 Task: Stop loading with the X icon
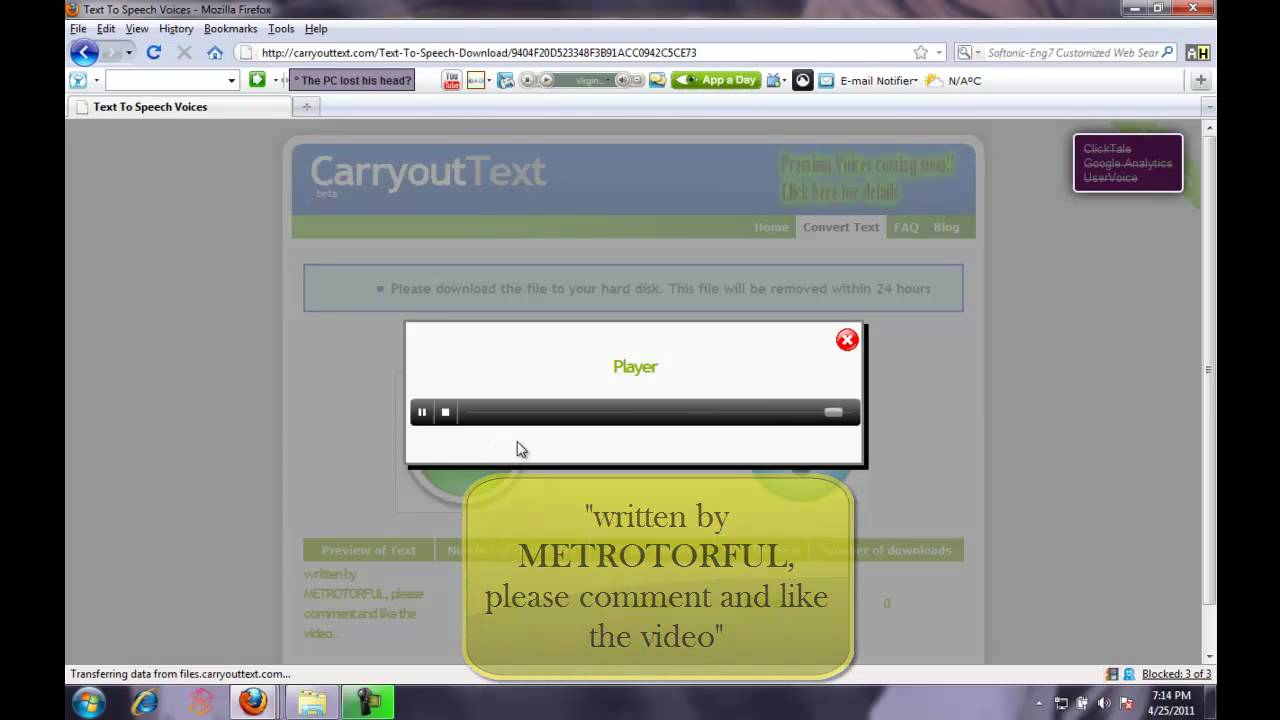[184, 53]
